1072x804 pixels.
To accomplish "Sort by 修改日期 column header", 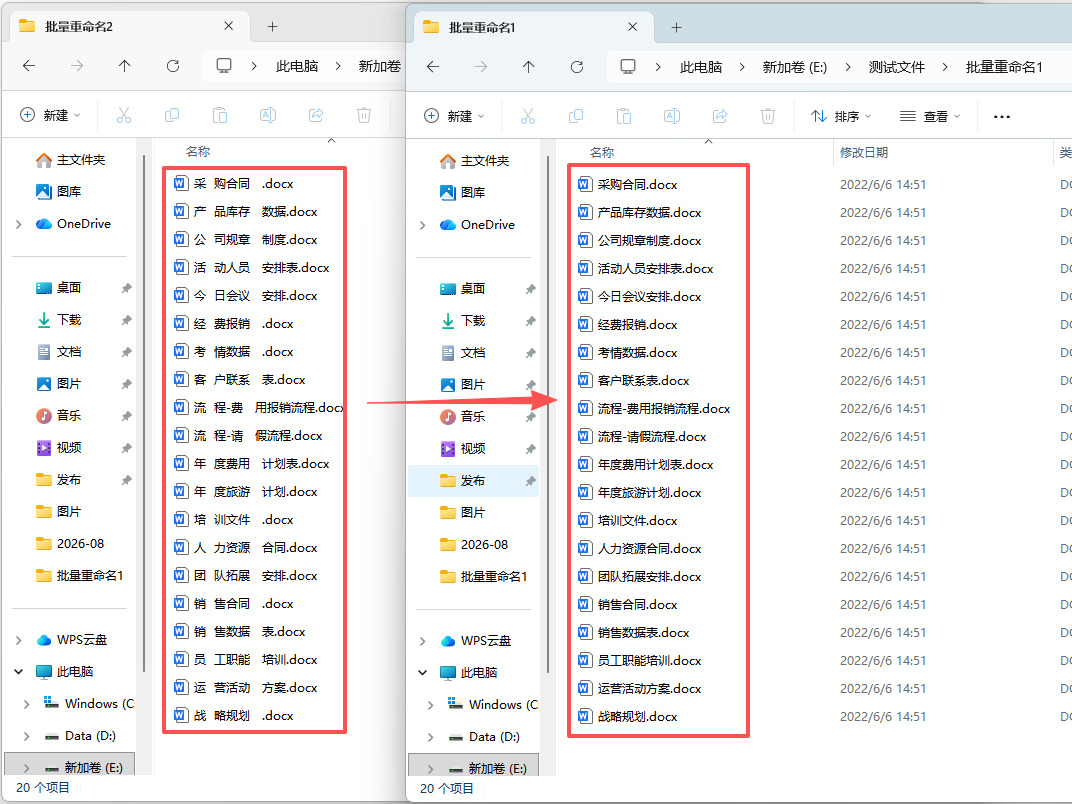I will [863, 152].
